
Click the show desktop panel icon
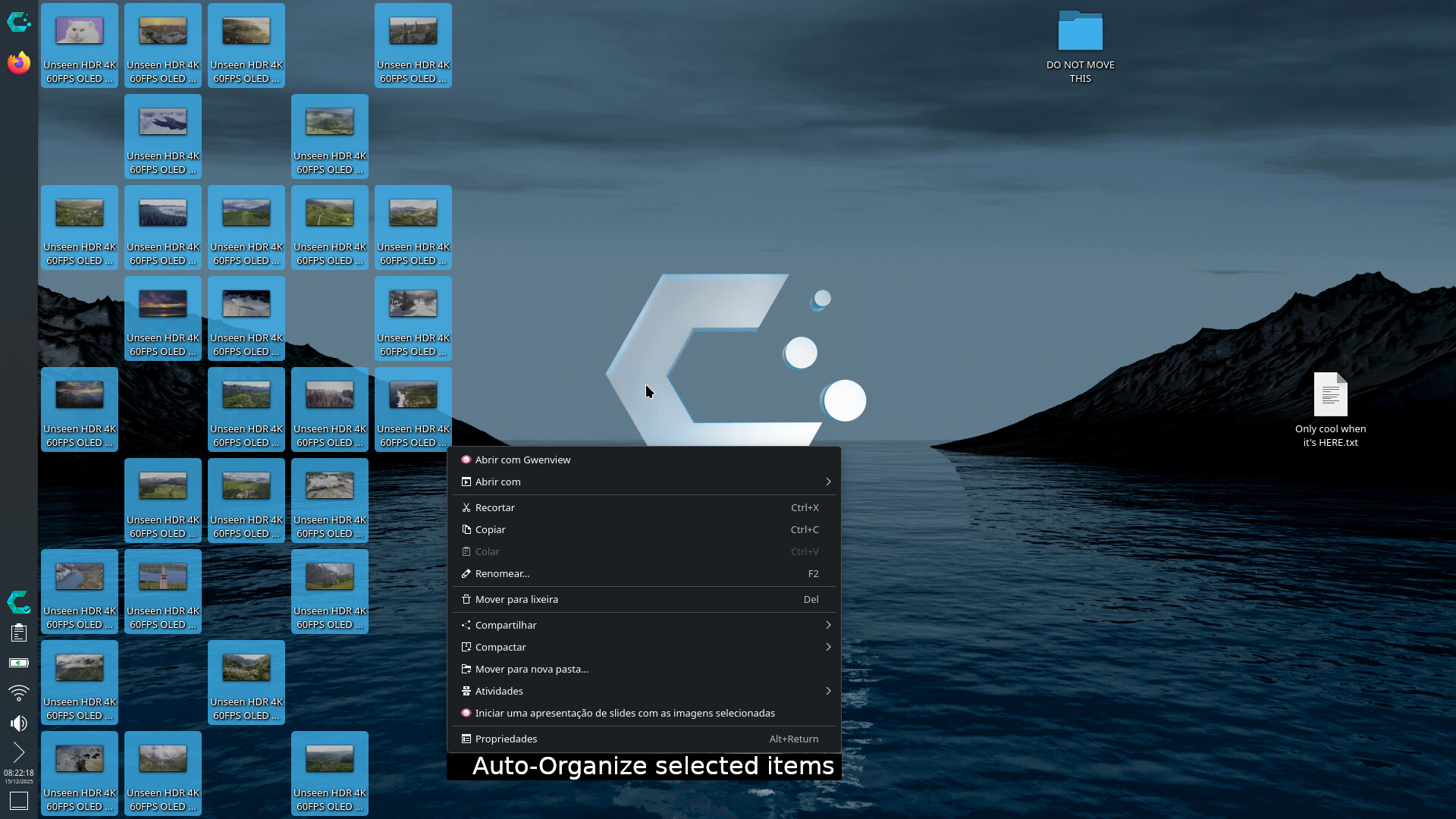coord(18,801)
